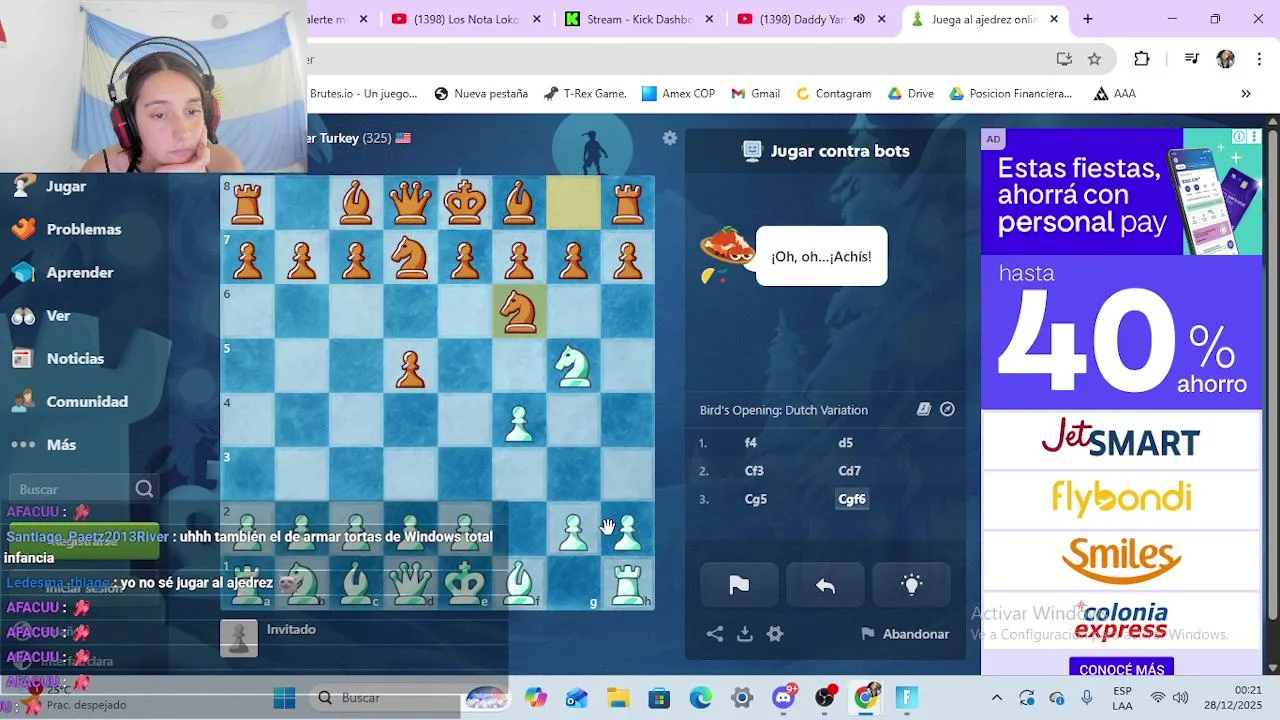Click the black queen on d8
The width and height of the screenshot is (1280, 720).
(410, 204)
